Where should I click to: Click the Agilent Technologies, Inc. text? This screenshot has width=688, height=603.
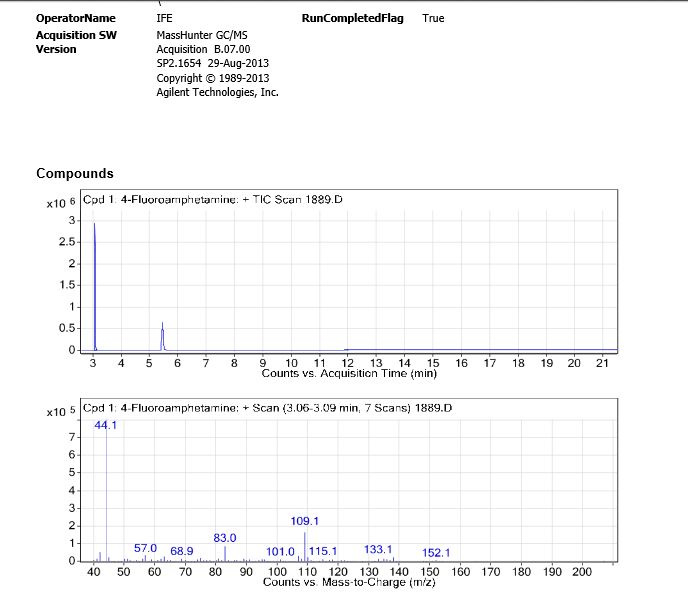[218, 92]
